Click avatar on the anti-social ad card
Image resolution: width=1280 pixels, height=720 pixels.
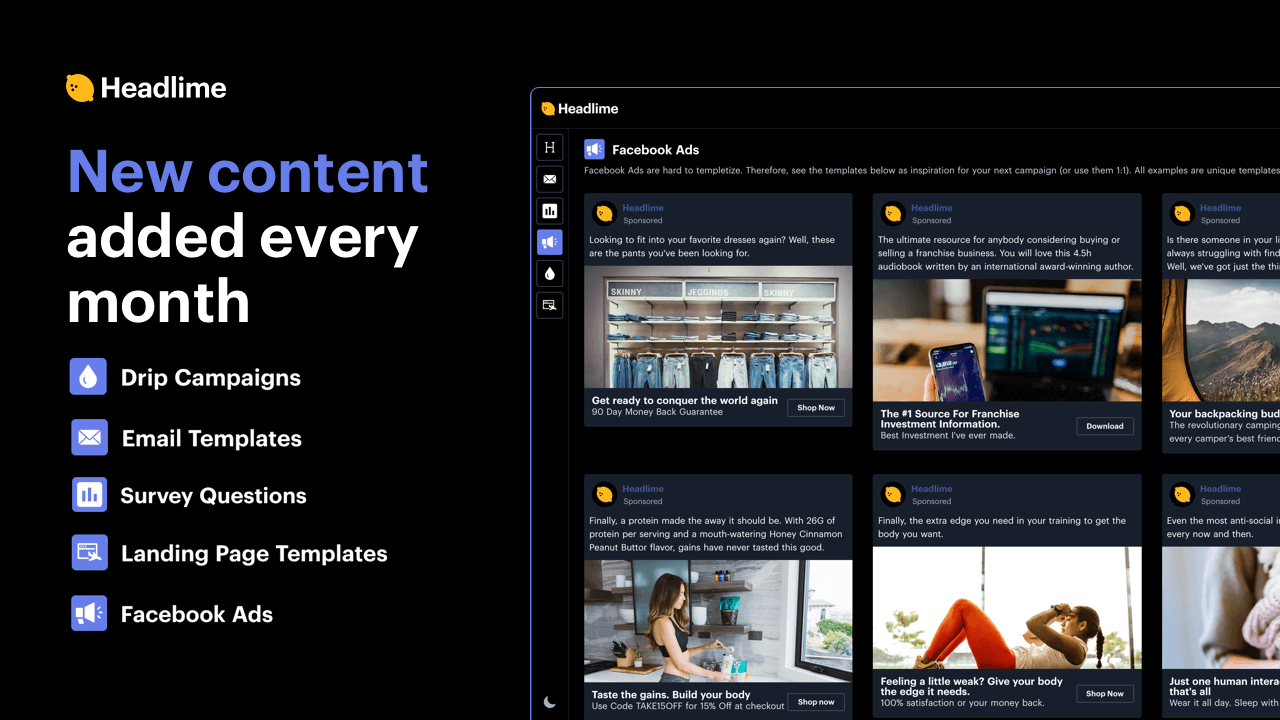(x=1182, y=494)
